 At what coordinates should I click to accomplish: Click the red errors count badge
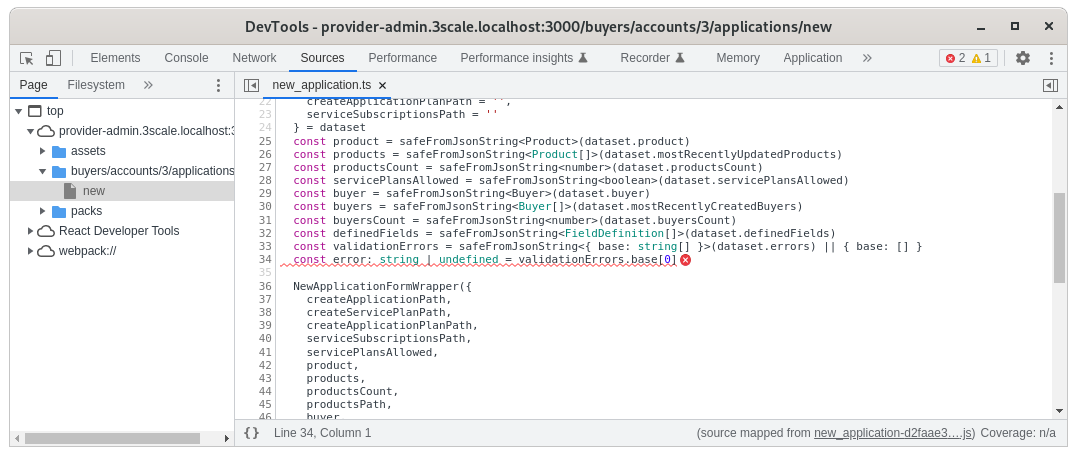coord(955,58)
